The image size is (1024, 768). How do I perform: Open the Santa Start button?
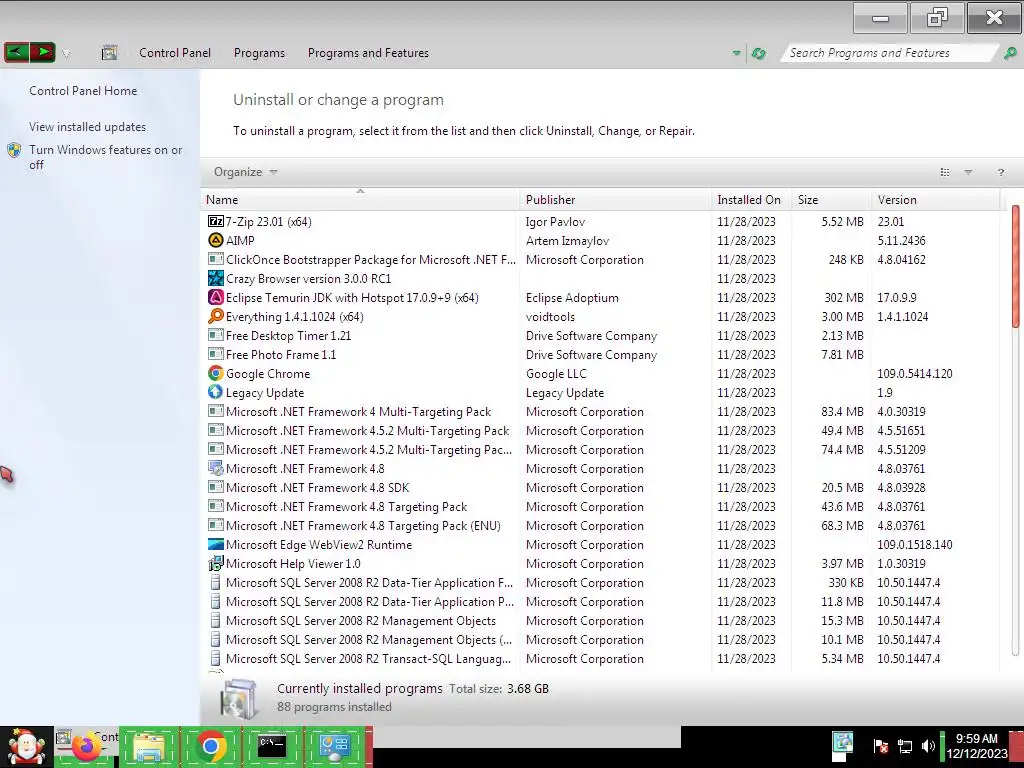pyautogui.click(x=26, y=746)
